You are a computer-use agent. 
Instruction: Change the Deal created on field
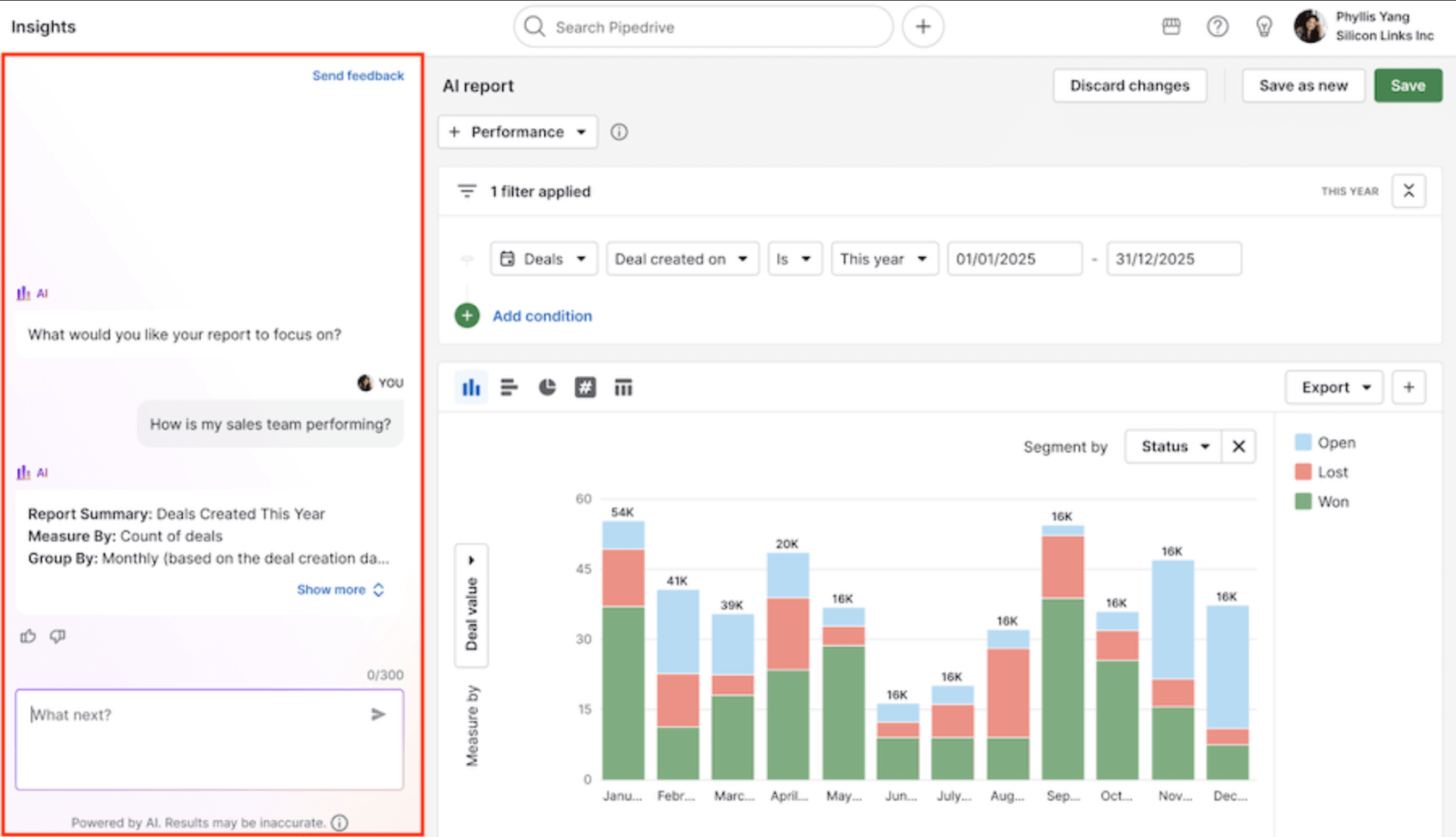682,258
